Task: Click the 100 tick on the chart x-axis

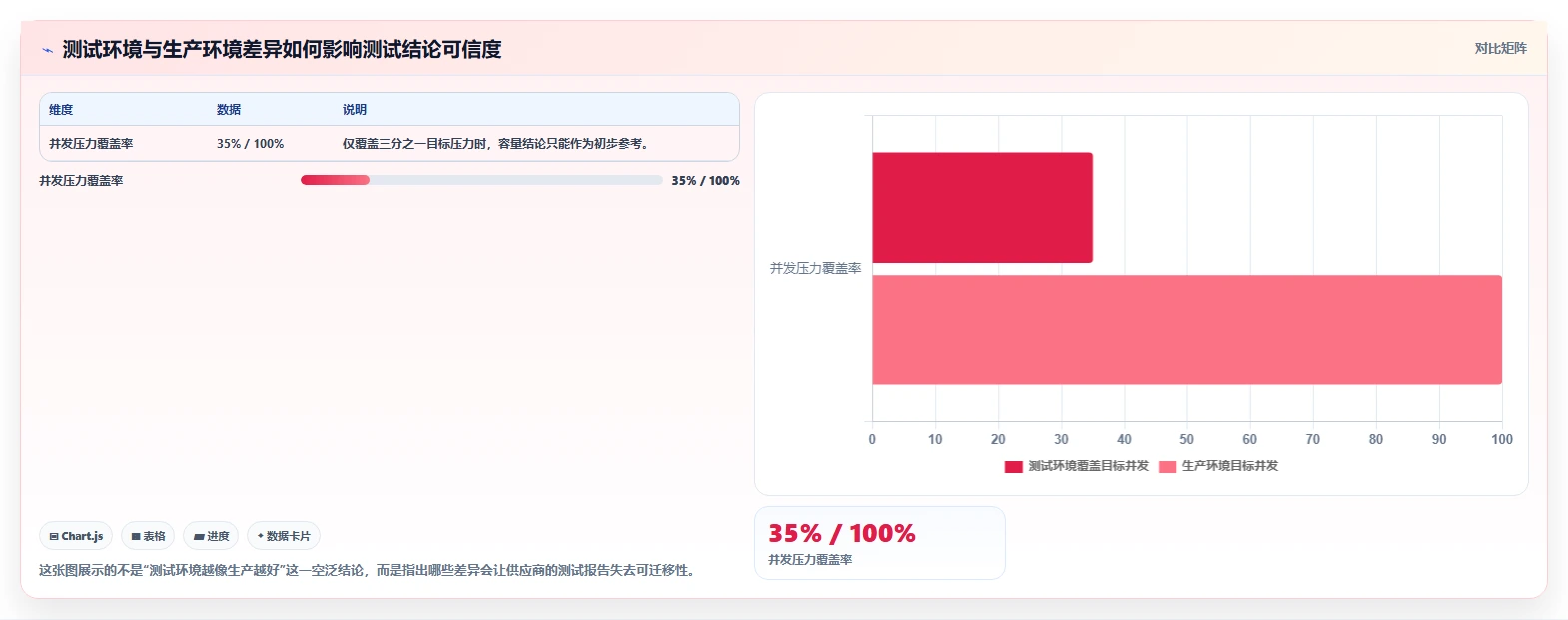Action: 1502,439
